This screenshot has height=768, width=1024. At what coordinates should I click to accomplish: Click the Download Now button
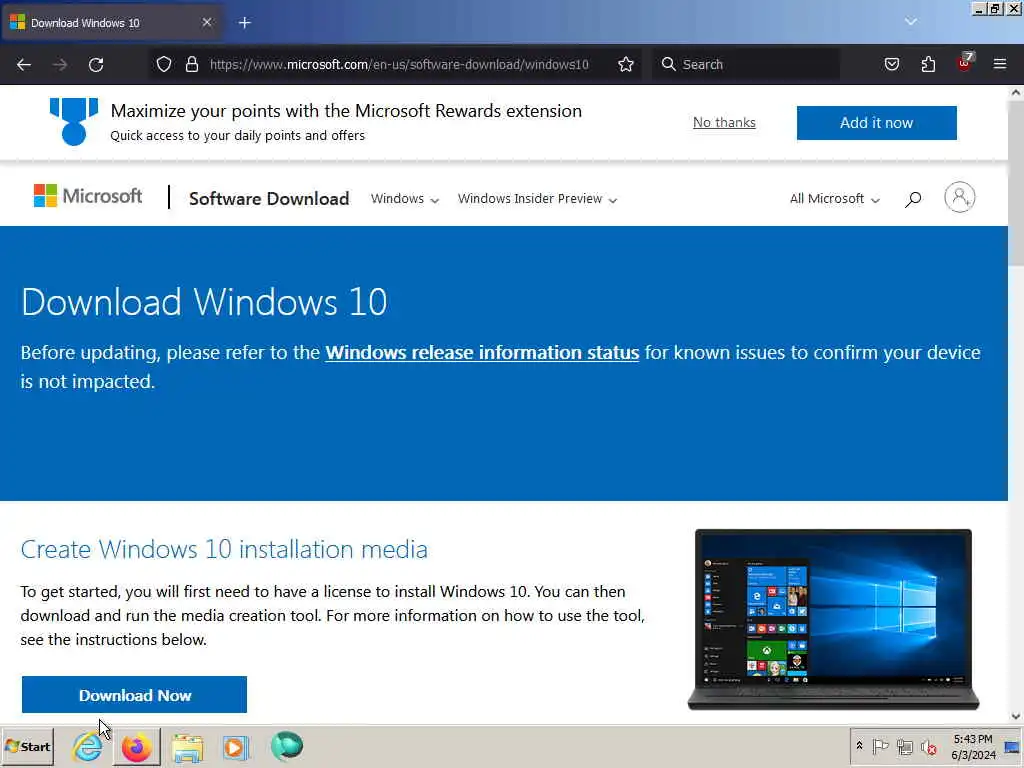135,695
